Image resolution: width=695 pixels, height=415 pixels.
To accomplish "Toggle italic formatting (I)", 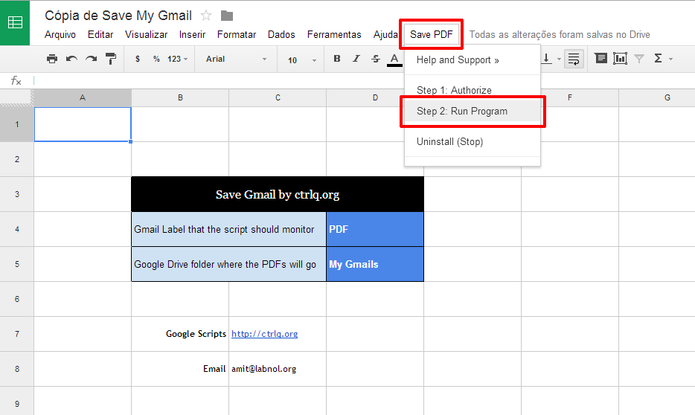I will (356, 59).
